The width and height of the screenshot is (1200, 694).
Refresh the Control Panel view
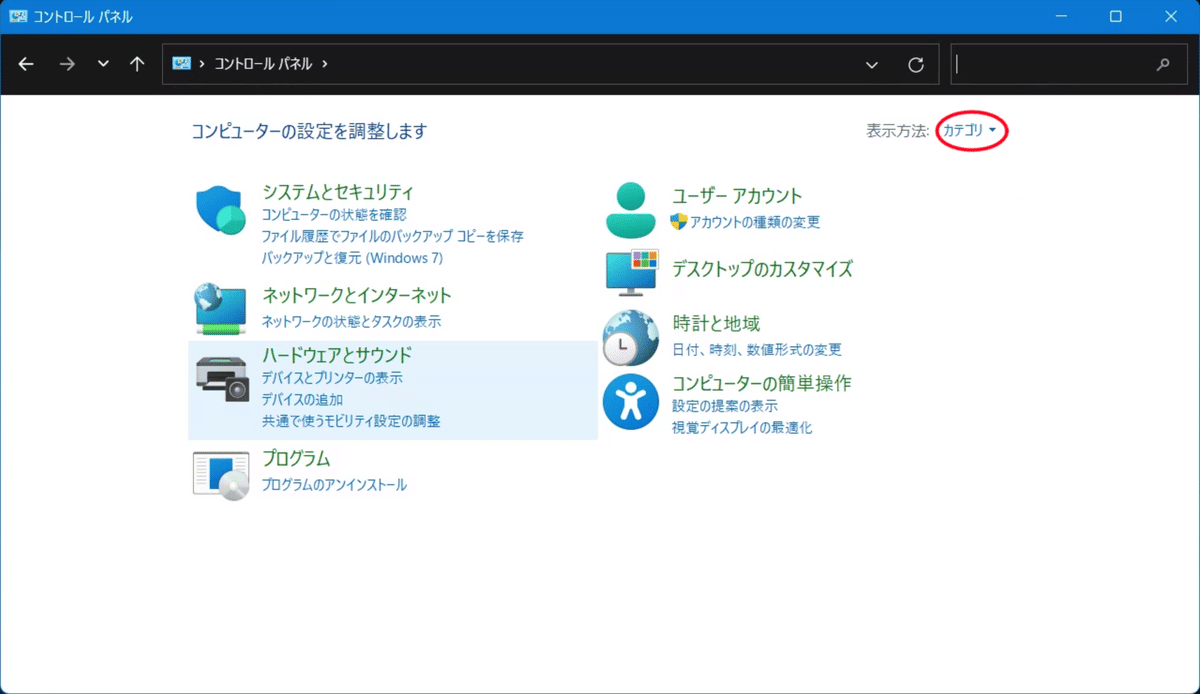tap(916, 64)
